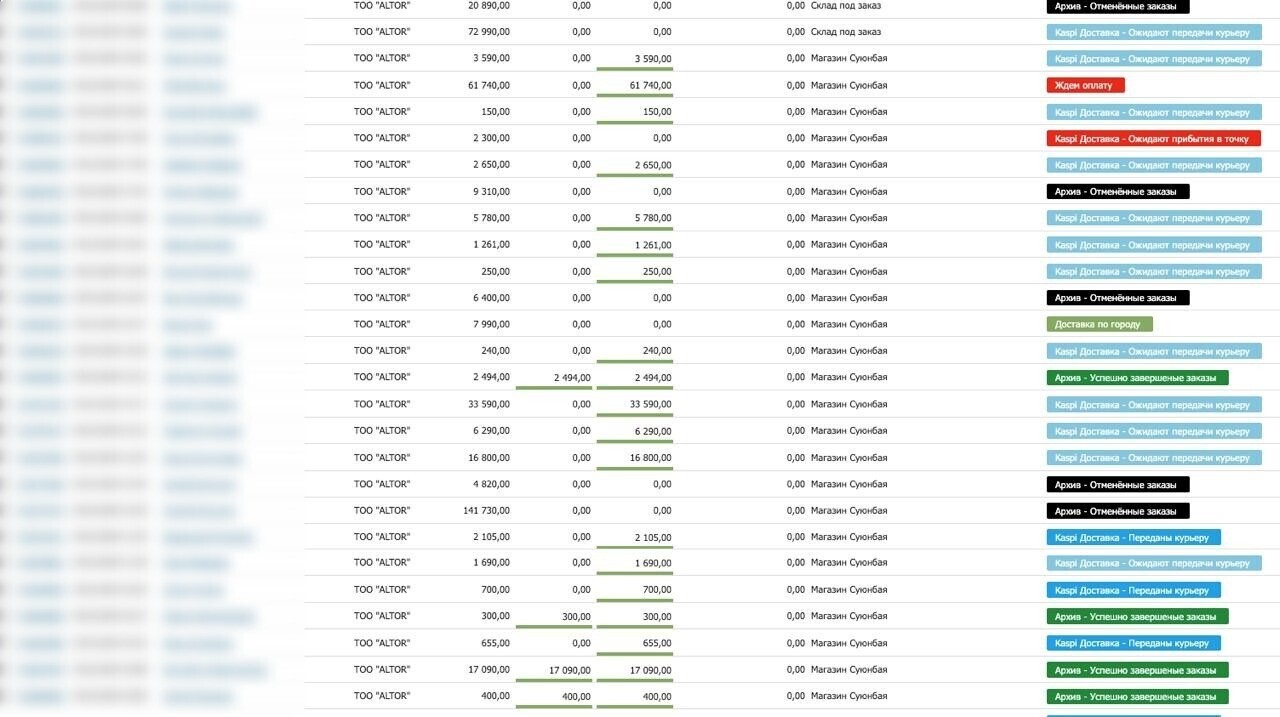This screenshot has height=717, width=1280.
Task: Click the "Переданы курьеру" badge in the 655,00 row
Action: click(1133, 643)
